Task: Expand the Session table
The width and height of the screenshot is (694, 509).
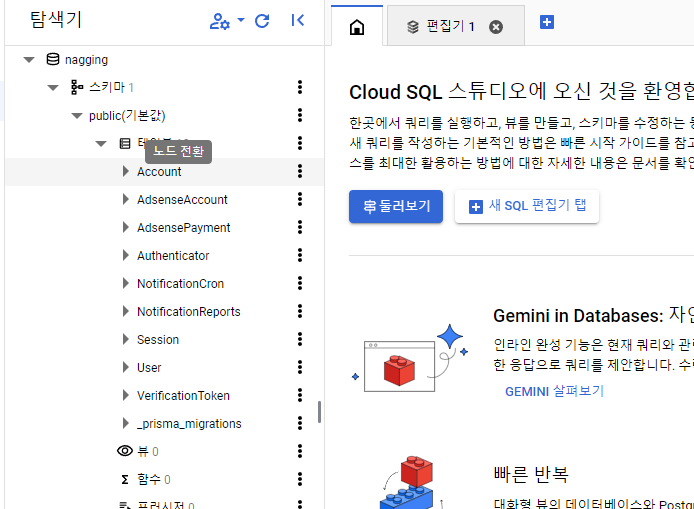Action: tap(126, 339)
